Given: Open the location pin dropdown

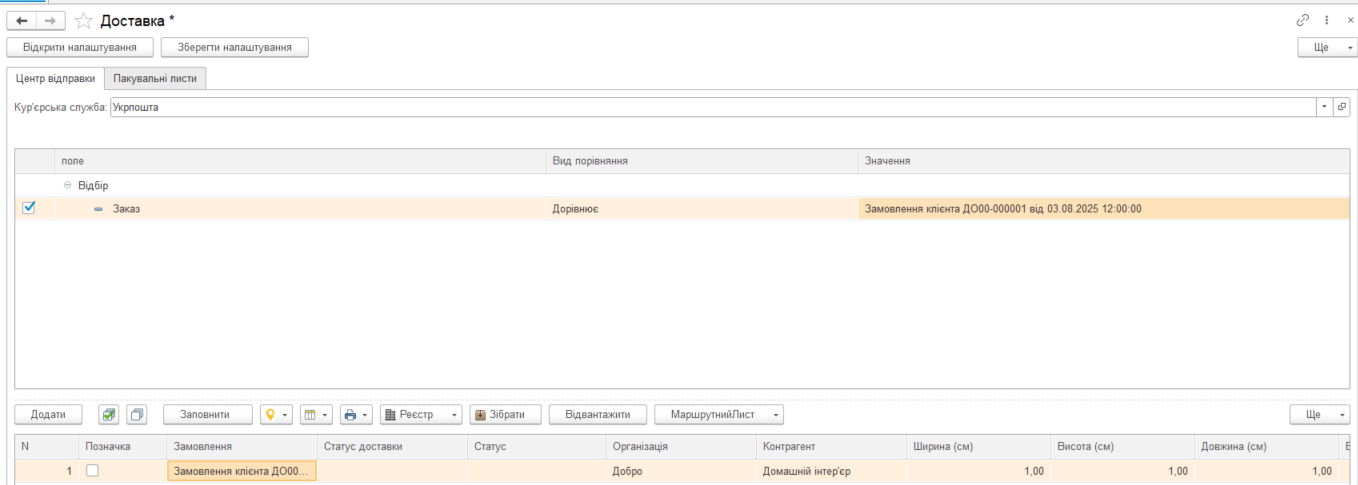Looking at the screenshot, I should (275, 414).
